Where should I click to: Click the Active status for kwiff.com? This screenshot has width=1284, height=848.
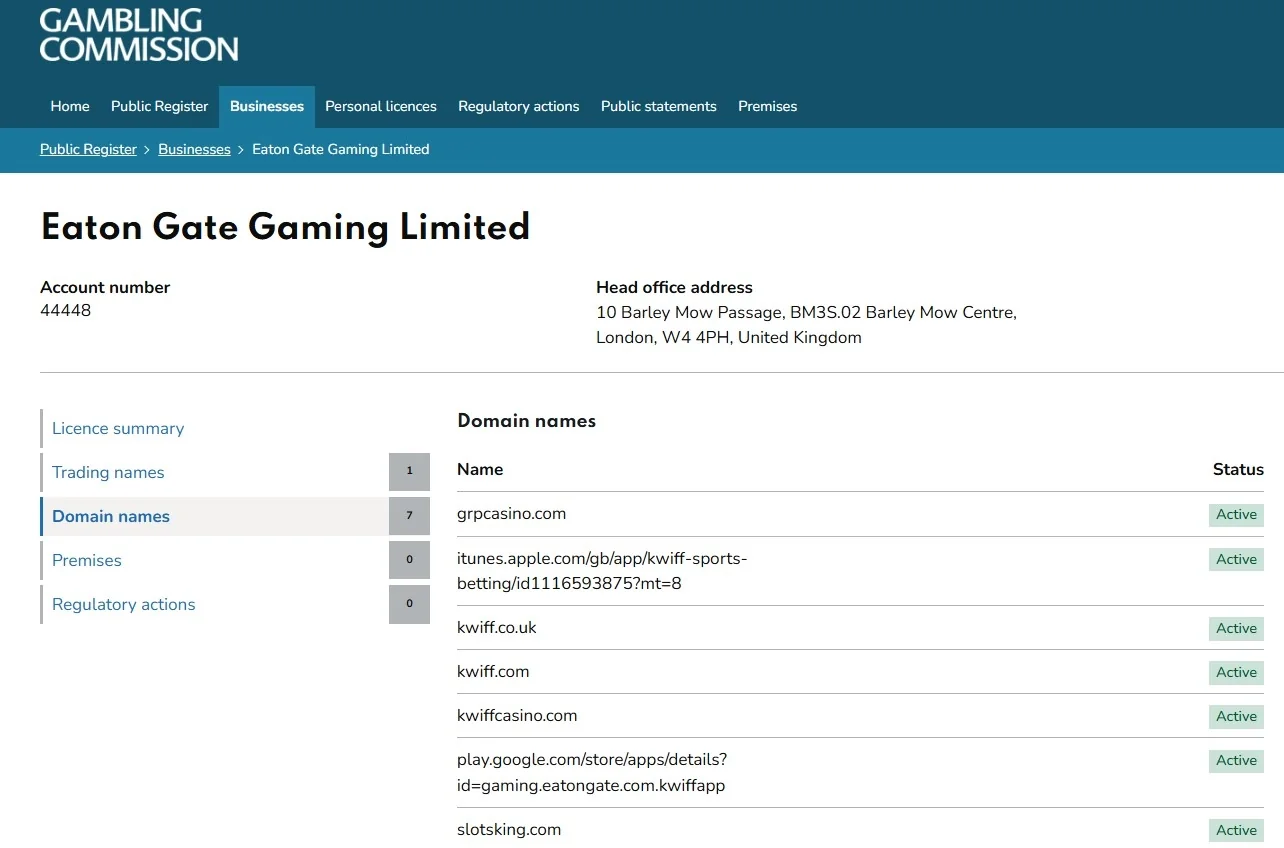(1236, 673)
